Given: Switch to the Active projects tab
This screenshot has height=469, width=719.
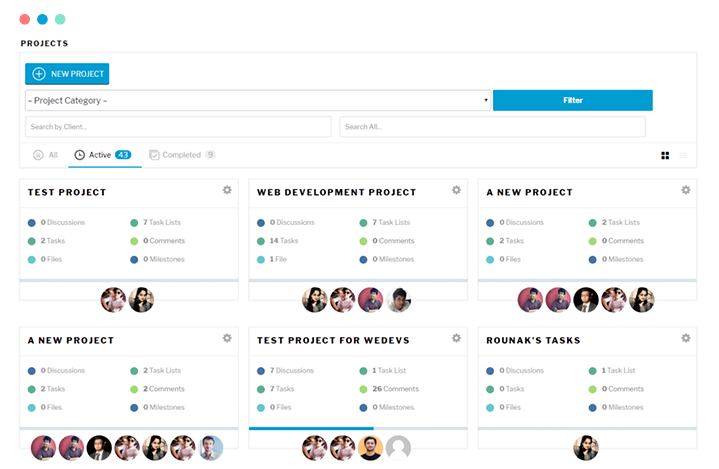Looking at the screenshot, I should [103, 155].
